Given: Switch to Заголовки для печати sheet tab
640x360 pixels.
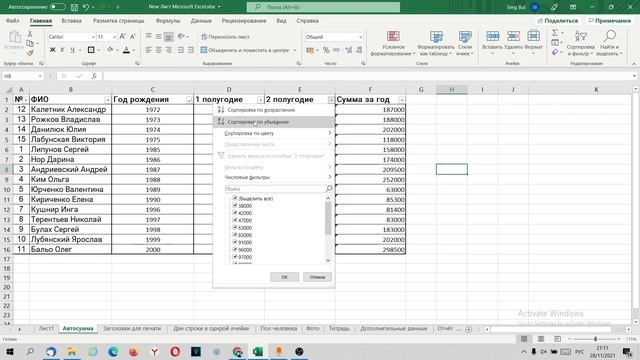Looking at the screenshot, I should click(132, 329).
